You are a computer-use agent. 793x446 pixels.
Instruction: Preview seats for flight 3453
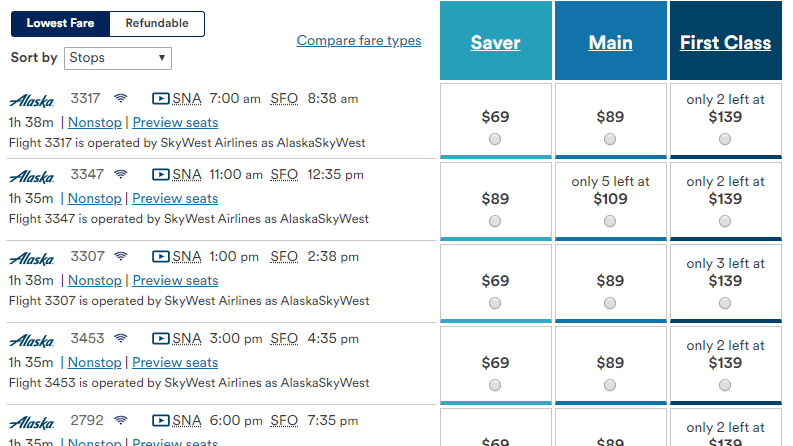[x=175, y=363]
